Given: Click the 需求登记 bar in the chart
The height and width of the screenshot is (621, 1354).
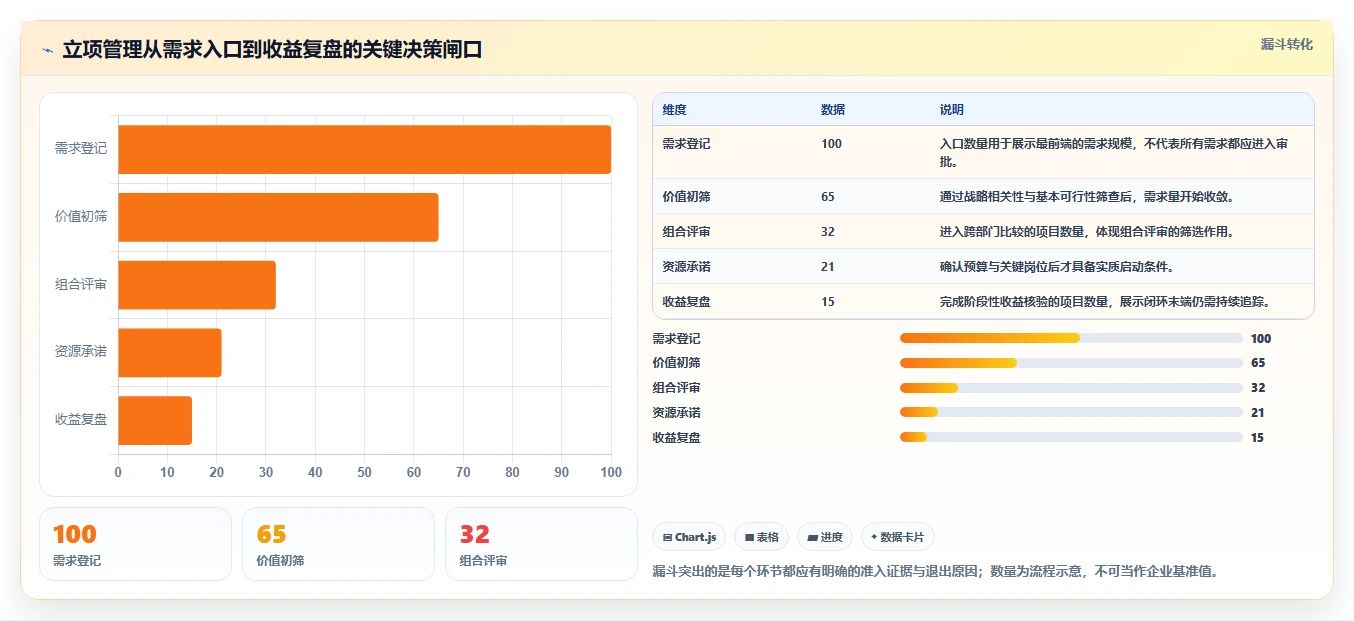Looking at the screenshot, I should pos(364,149).
